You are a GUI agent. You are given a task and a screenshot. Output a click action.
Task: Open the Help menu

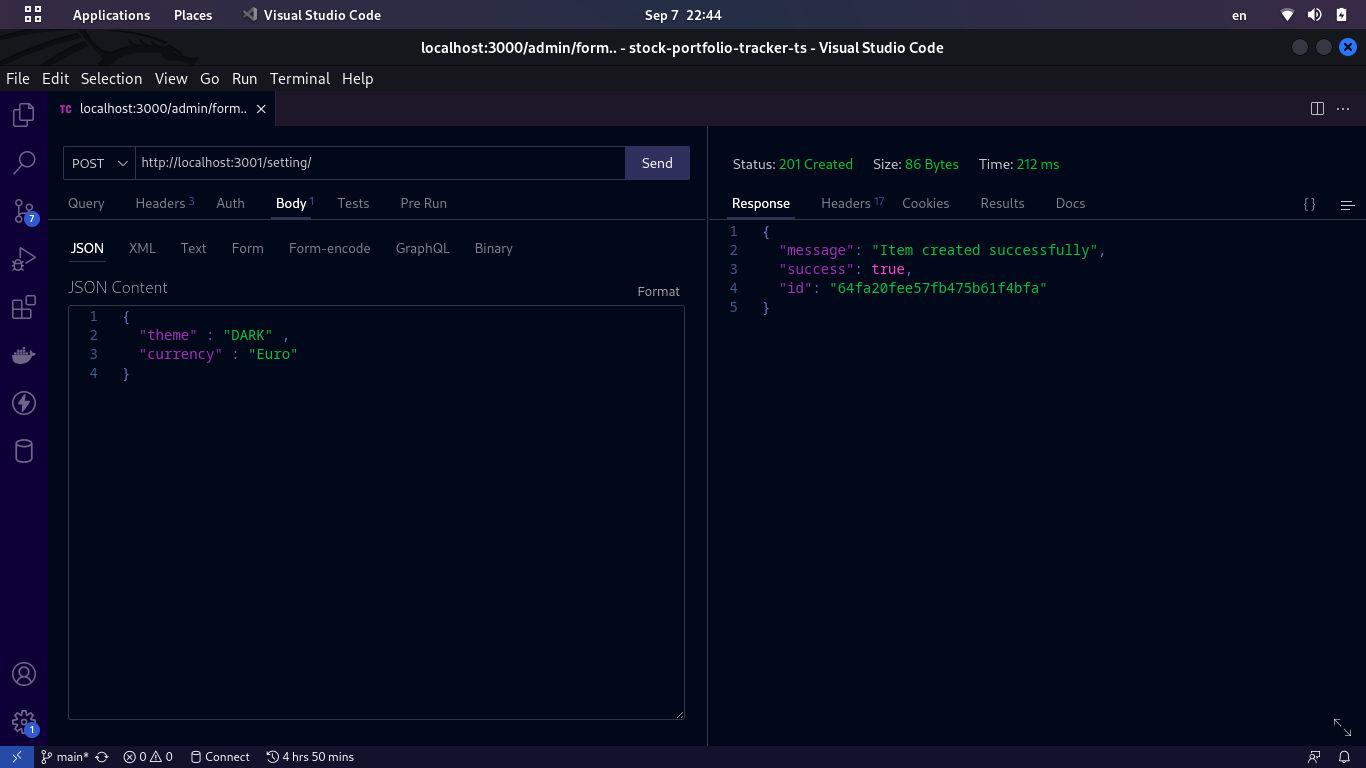point(357,79)
